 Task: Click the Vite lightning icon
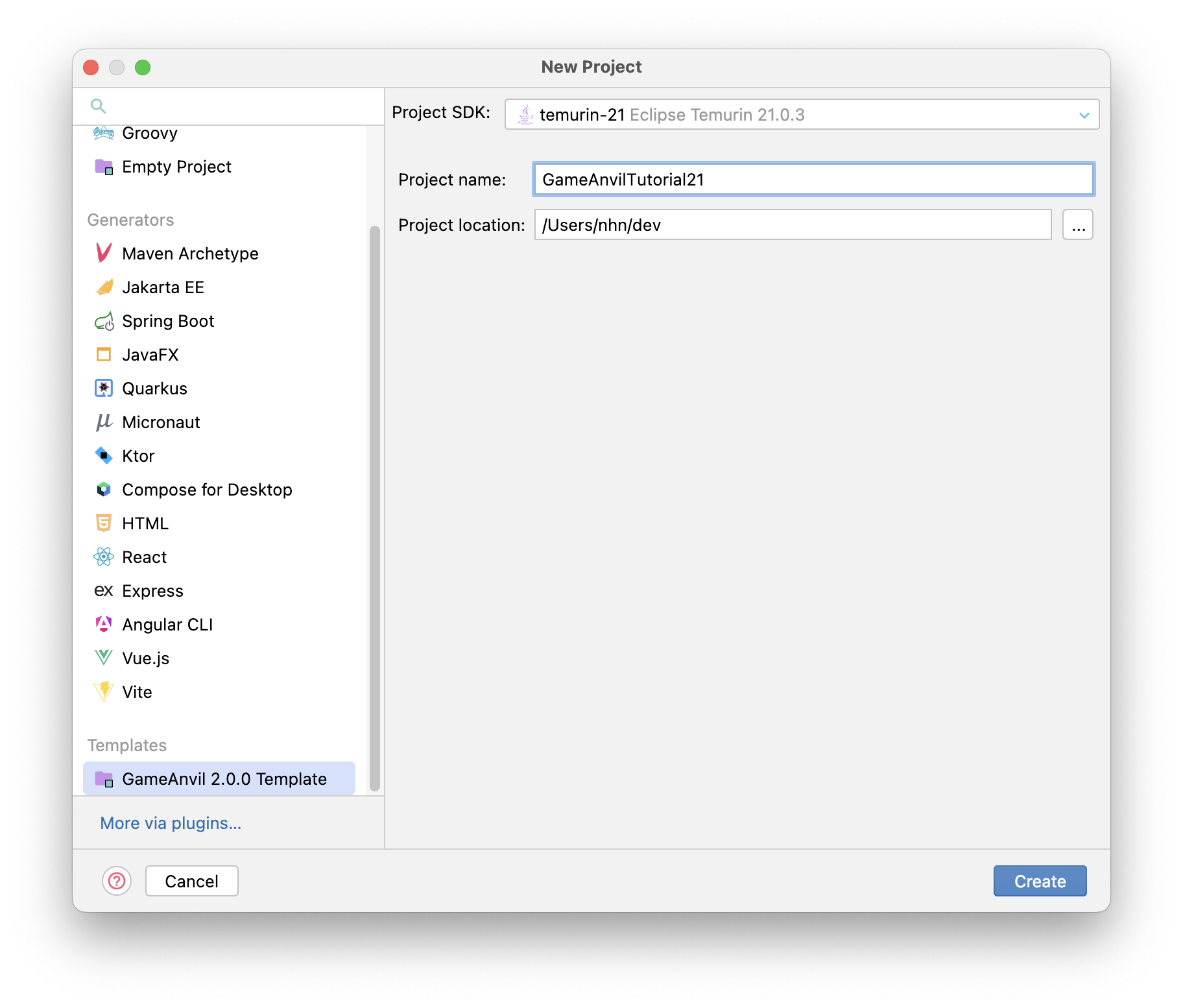point(104,691)
